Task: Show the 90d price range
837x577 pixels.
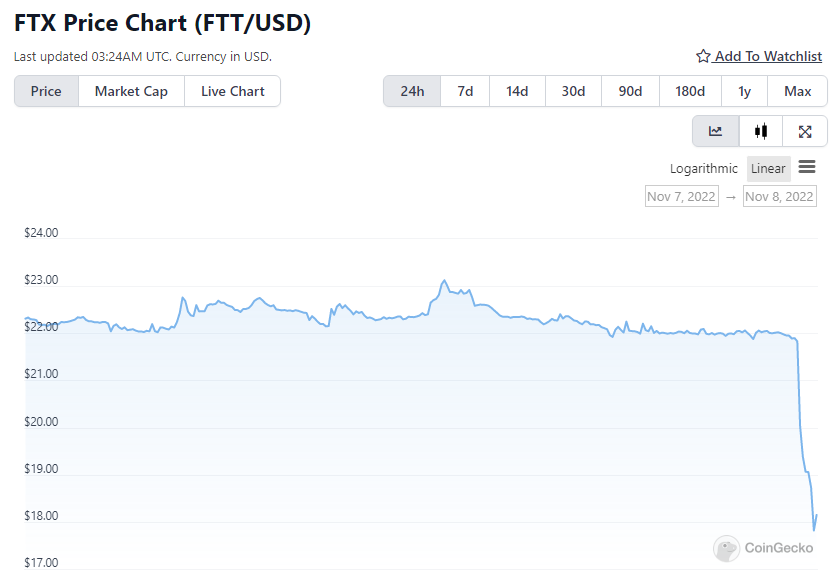Action: tap(630, 91)
